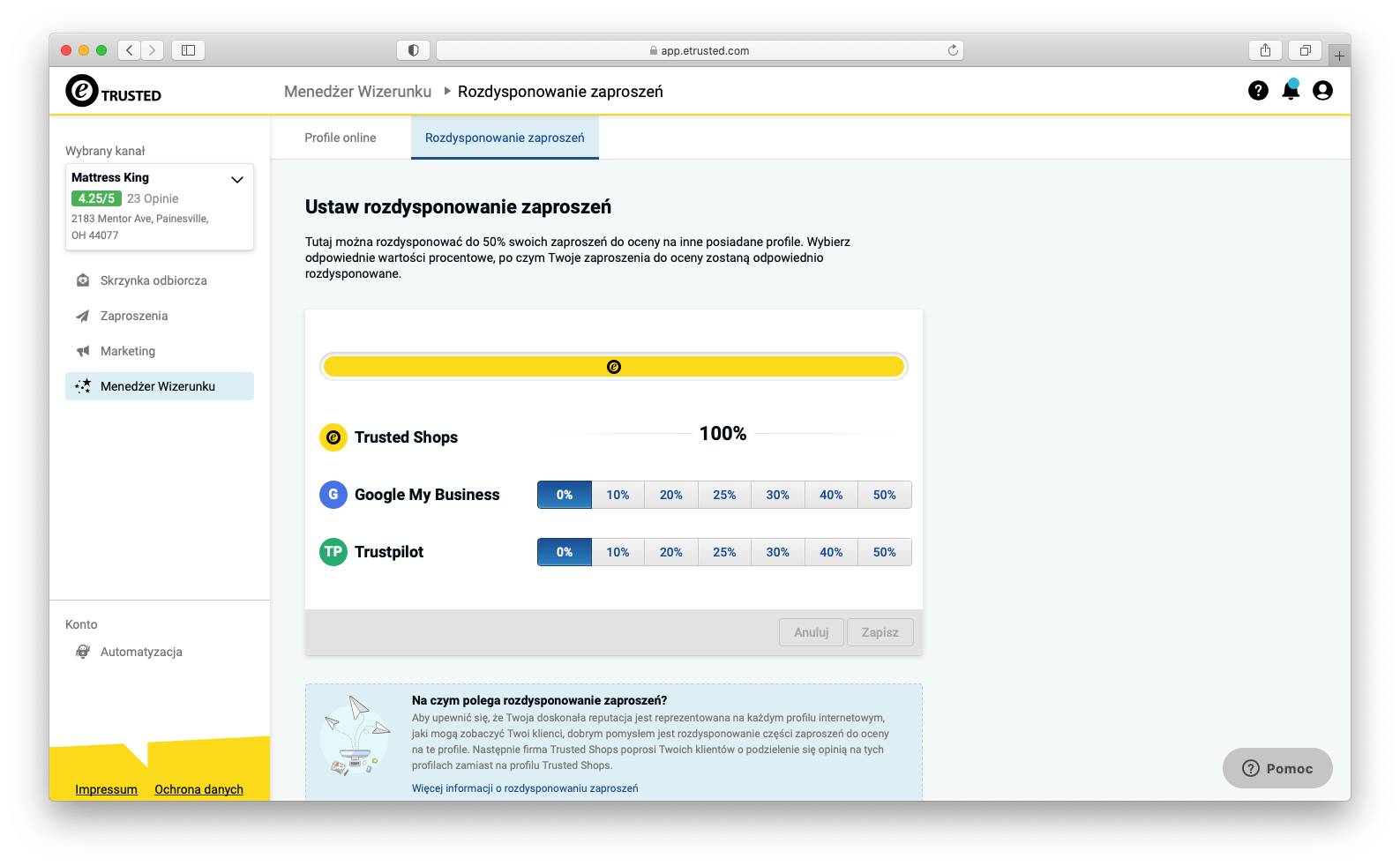Click the Marketing megaphone icon
1400x866 pixels.
[83, 351]
